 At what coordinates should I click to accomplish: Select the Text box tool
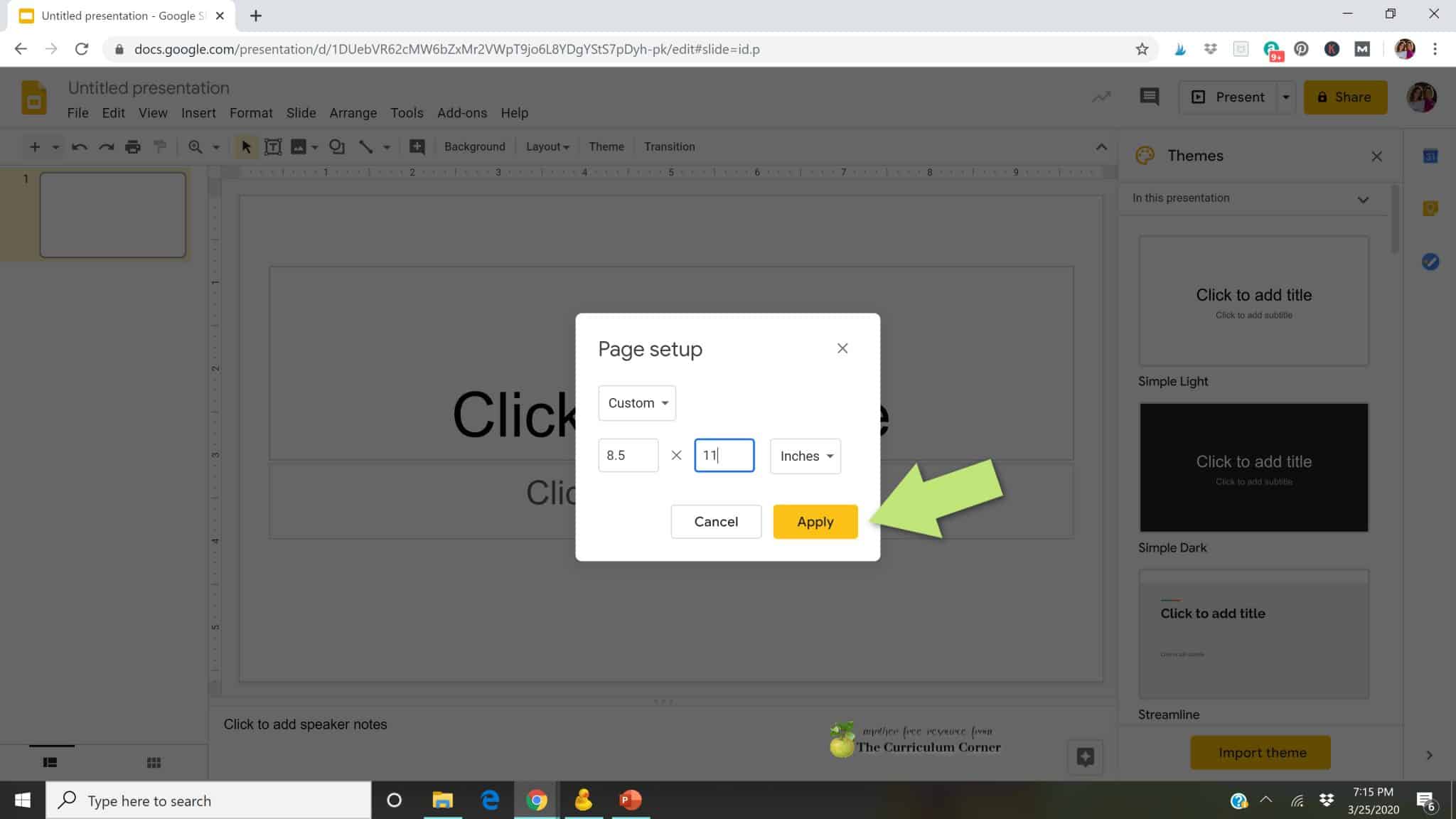[x=273, y=146]
